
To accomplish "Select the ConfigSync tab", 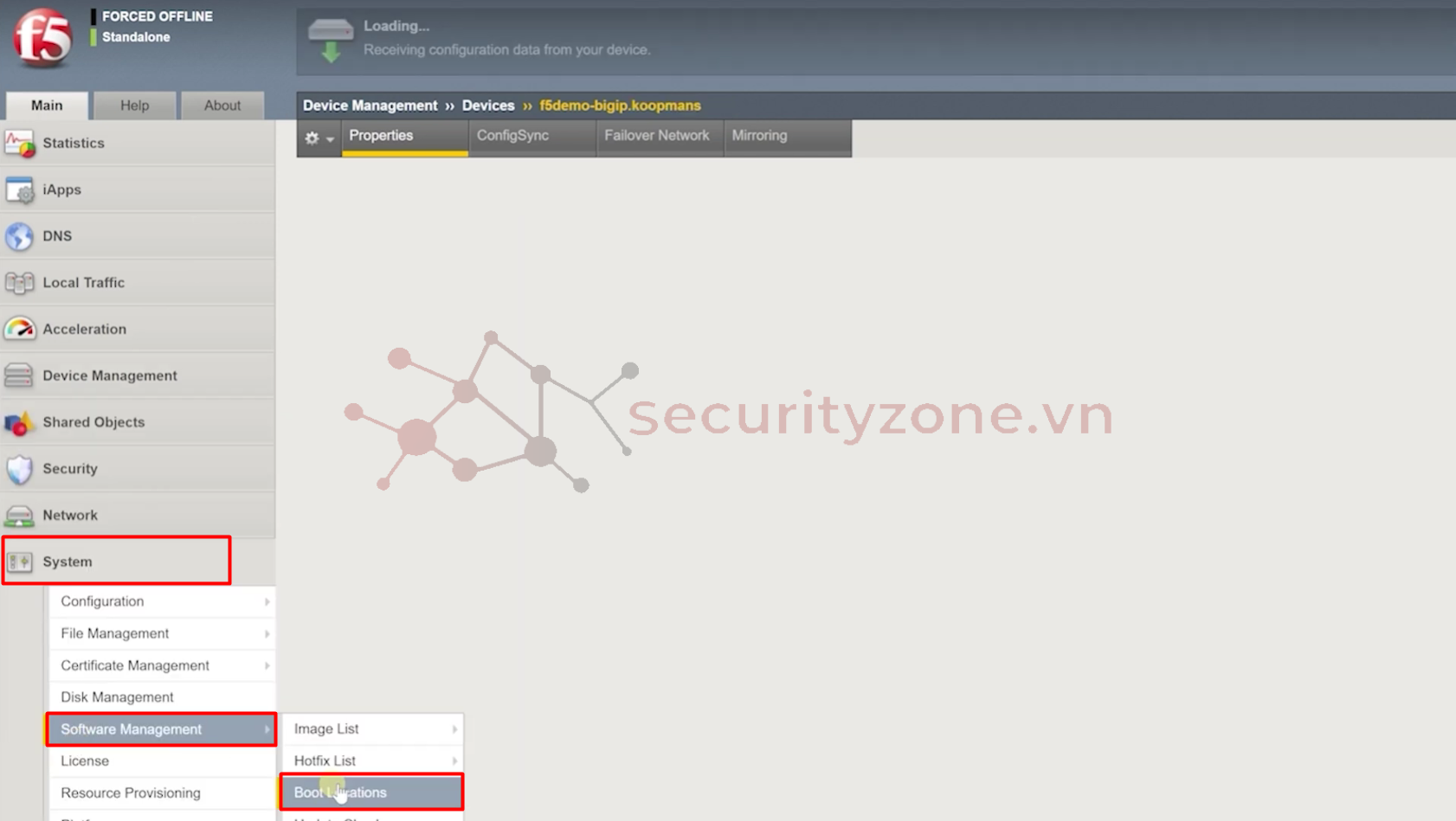I will [x=532, y=137].
